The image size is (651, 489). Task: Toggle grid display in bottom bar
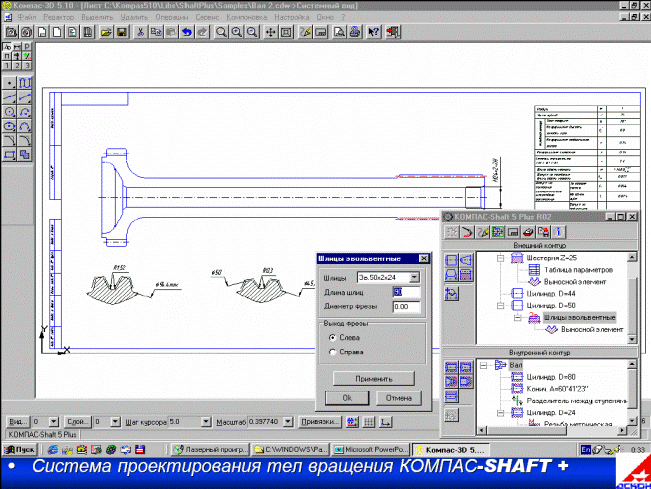pyautogui.click(x=369, y=422)
